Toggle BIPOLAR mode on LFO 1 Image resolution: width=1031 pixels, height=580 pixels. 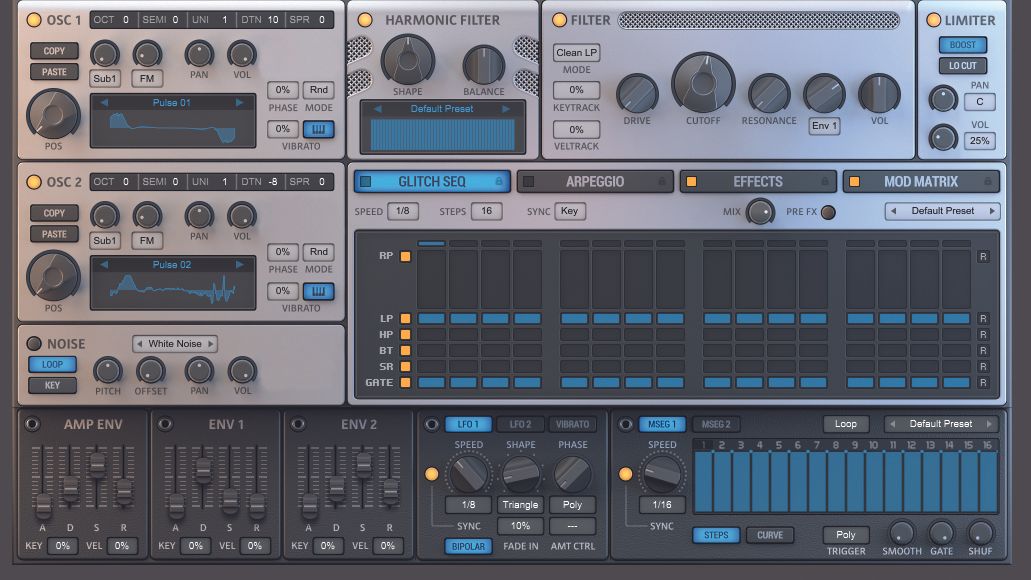point(468,546)
